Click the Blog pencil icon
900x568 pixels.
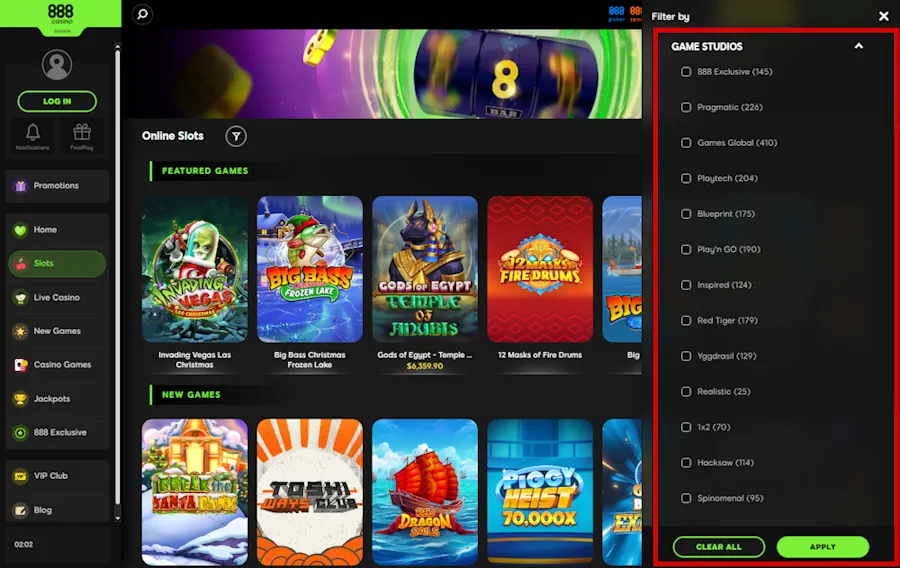pos(21,510)
